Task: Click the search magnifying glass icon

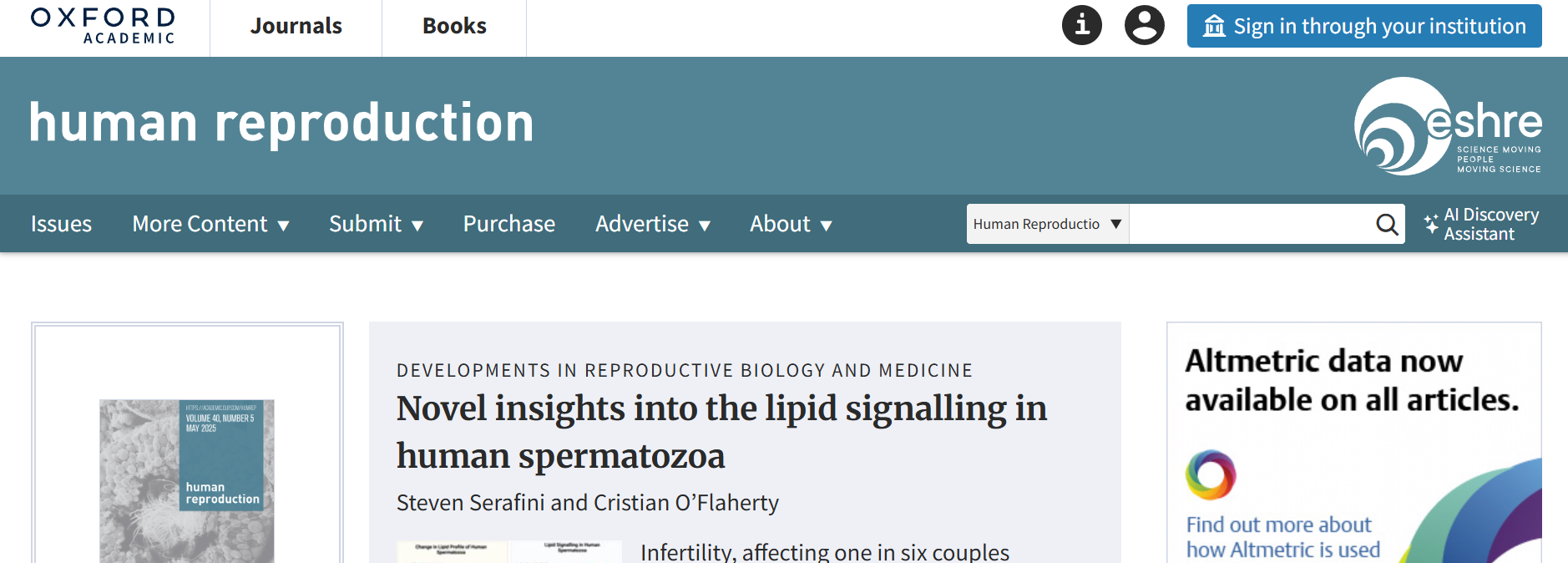Action: click(1387, 224)
